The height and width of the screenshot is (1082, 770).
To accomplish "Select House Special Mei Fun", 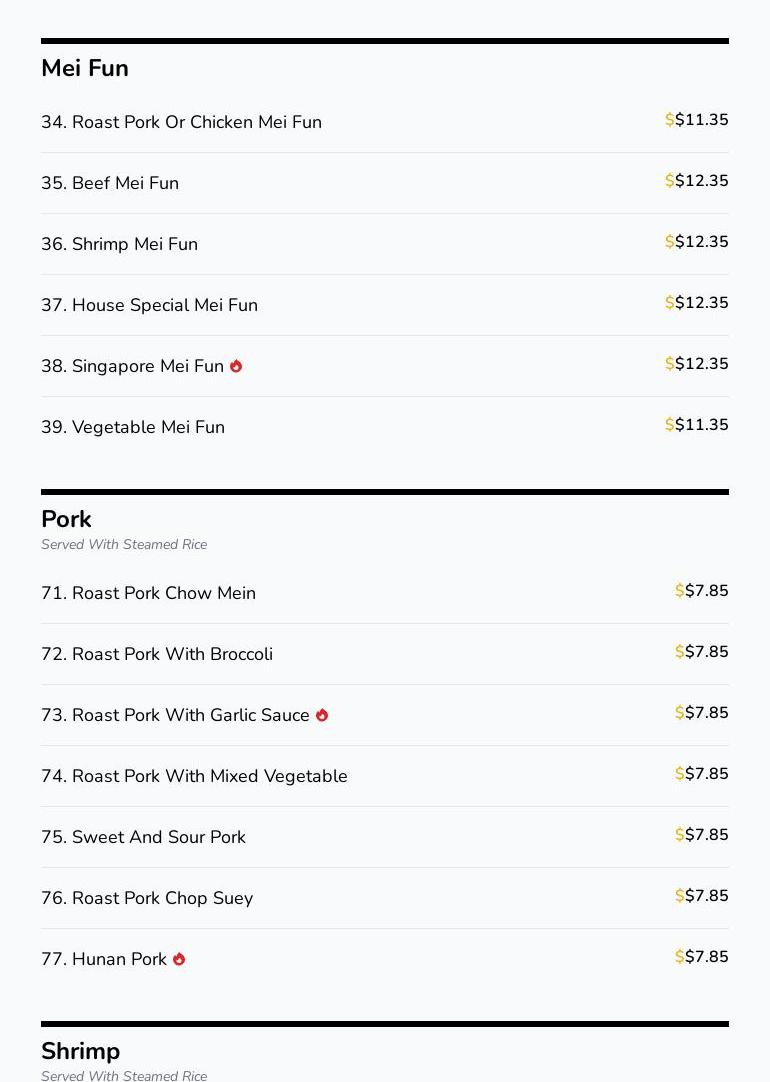I will [149, 305].
